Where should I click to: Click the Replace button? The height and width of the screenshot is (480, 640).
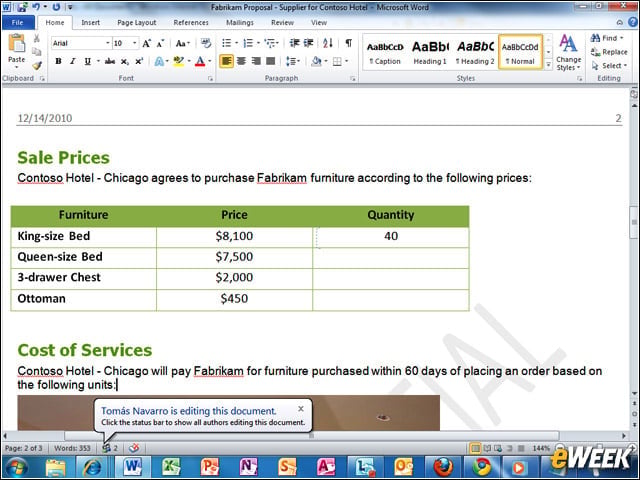coord(609,52)
